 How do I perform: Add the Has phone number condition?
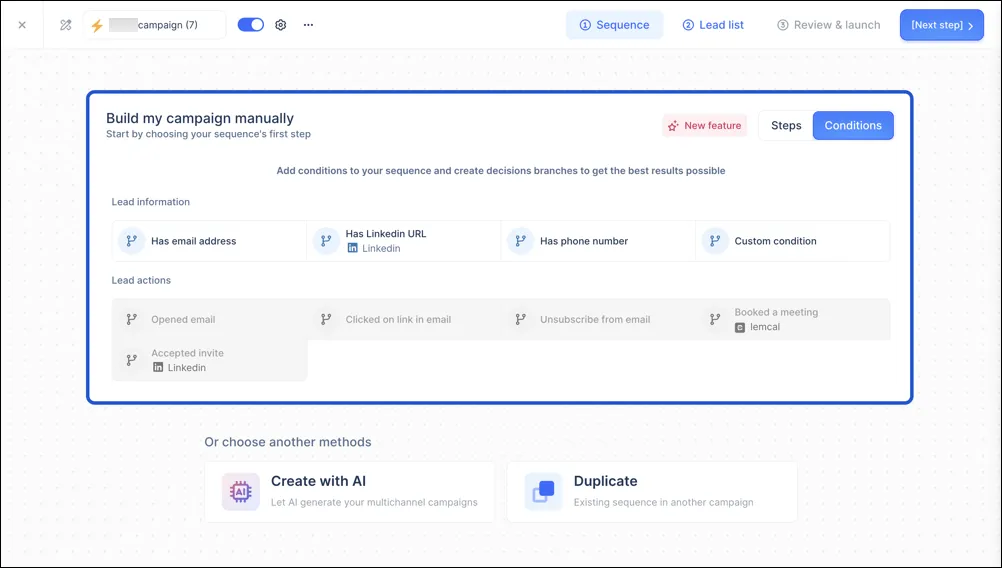point(598,241)
